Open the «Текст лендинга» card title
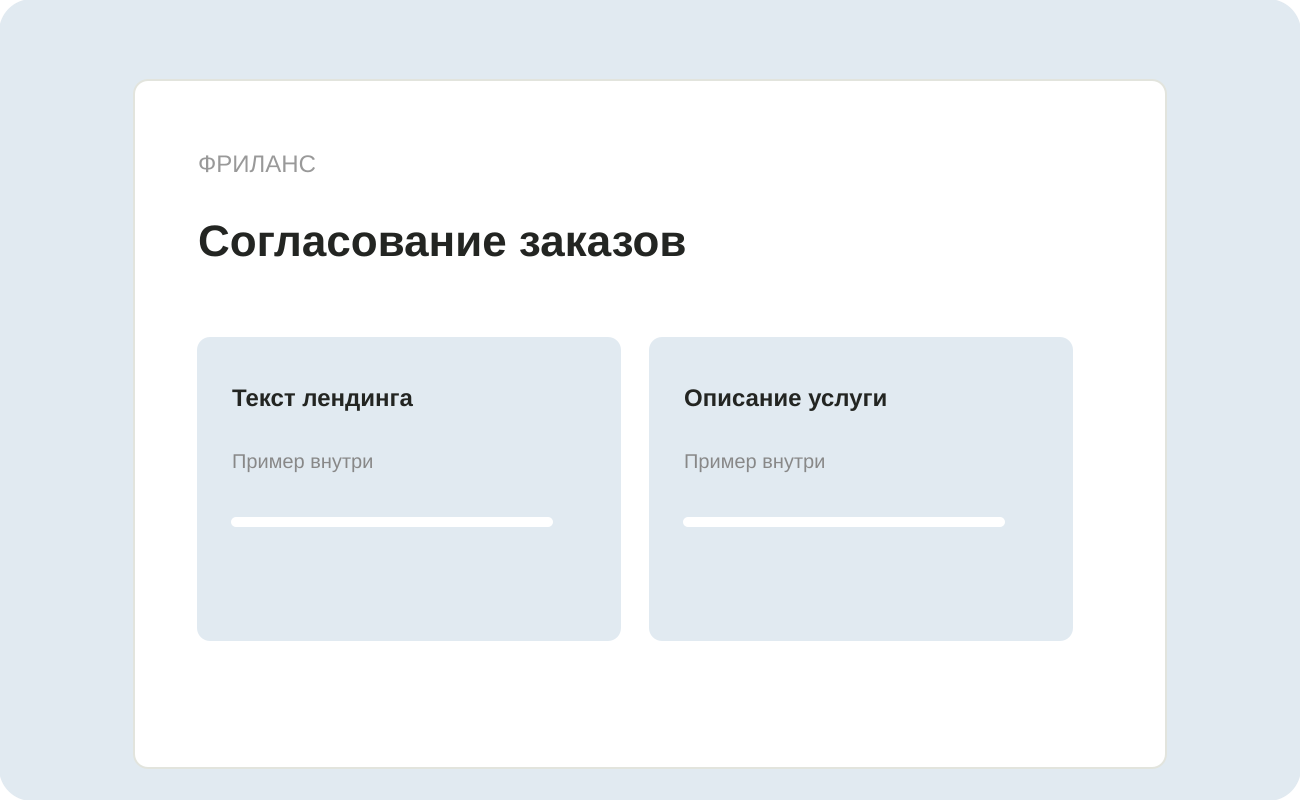The image size is (1300, 800). click(x=322, y=398)
